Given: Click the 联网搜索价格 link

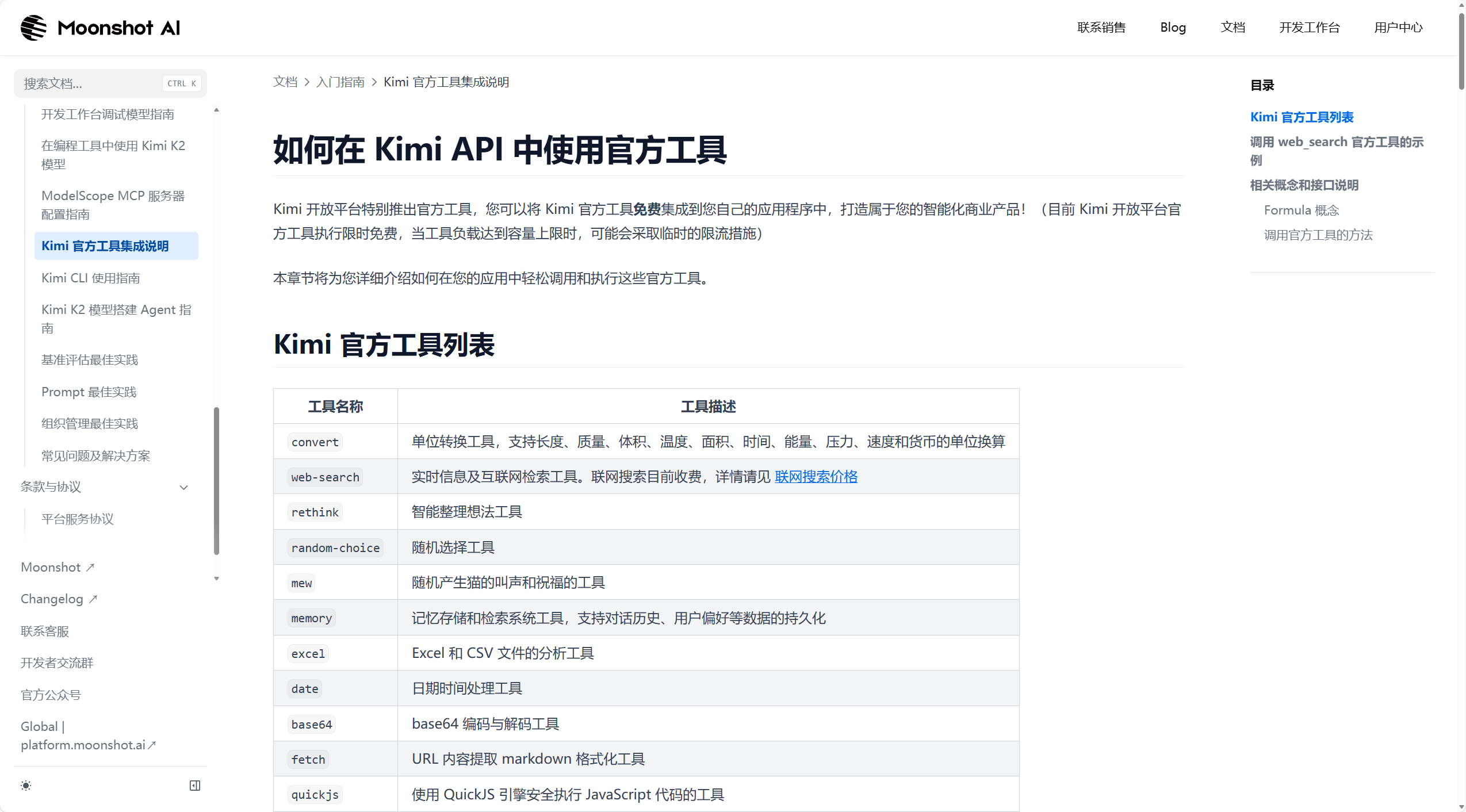Looking at the screenshot, I should 816,477.
